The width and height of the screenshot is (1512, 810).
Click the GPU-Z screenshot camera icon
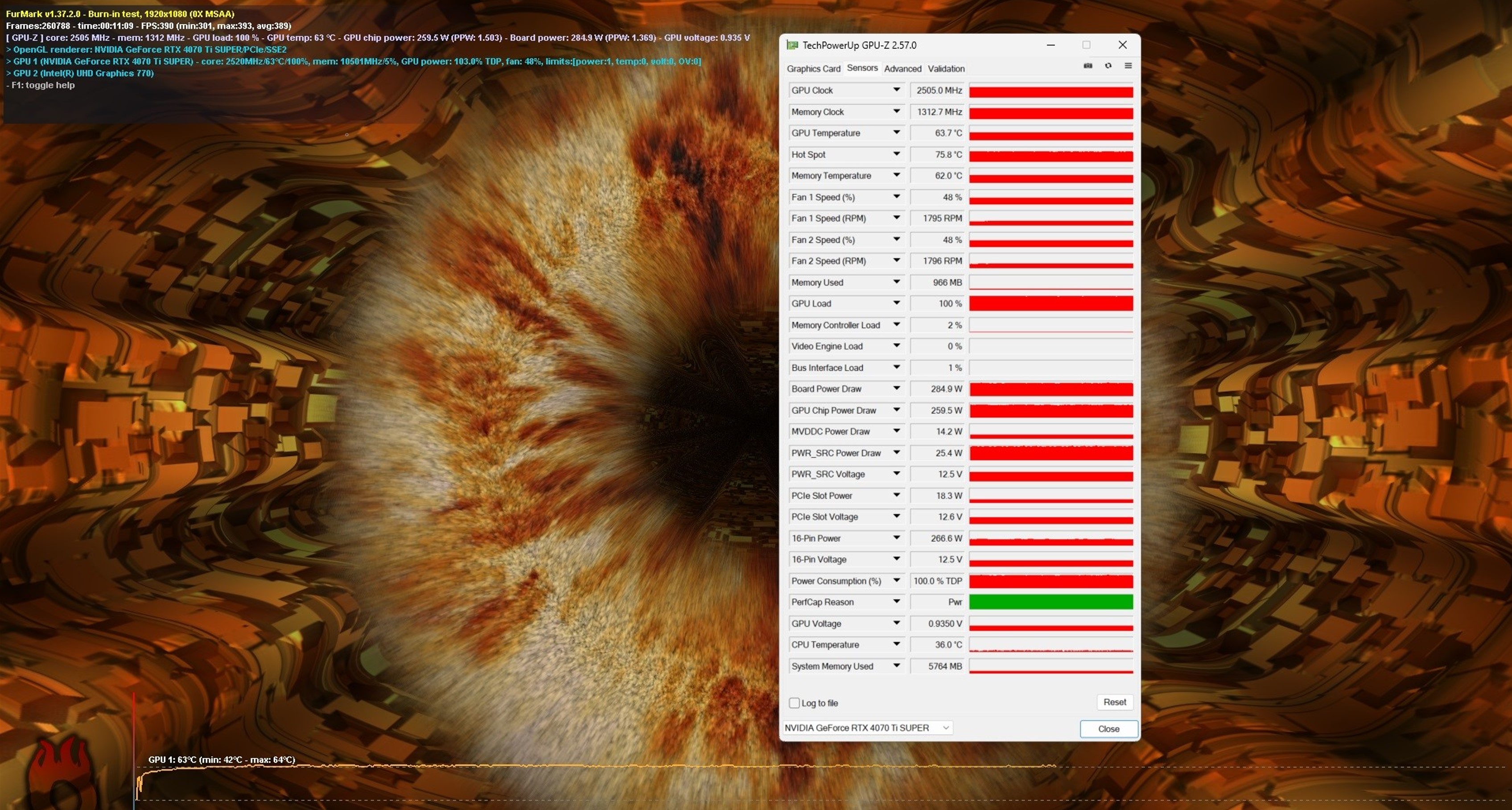pos(1088,66)
